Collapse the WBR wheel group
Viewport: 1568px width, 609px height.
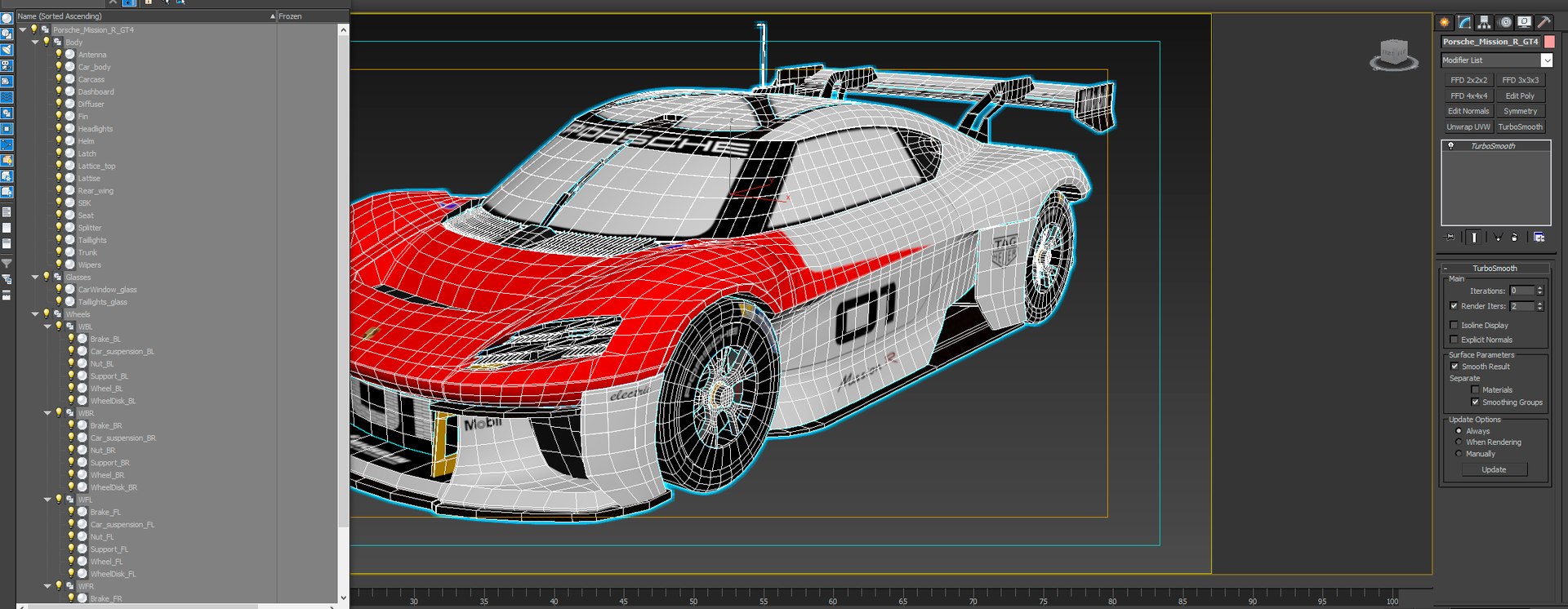point(47,413)
